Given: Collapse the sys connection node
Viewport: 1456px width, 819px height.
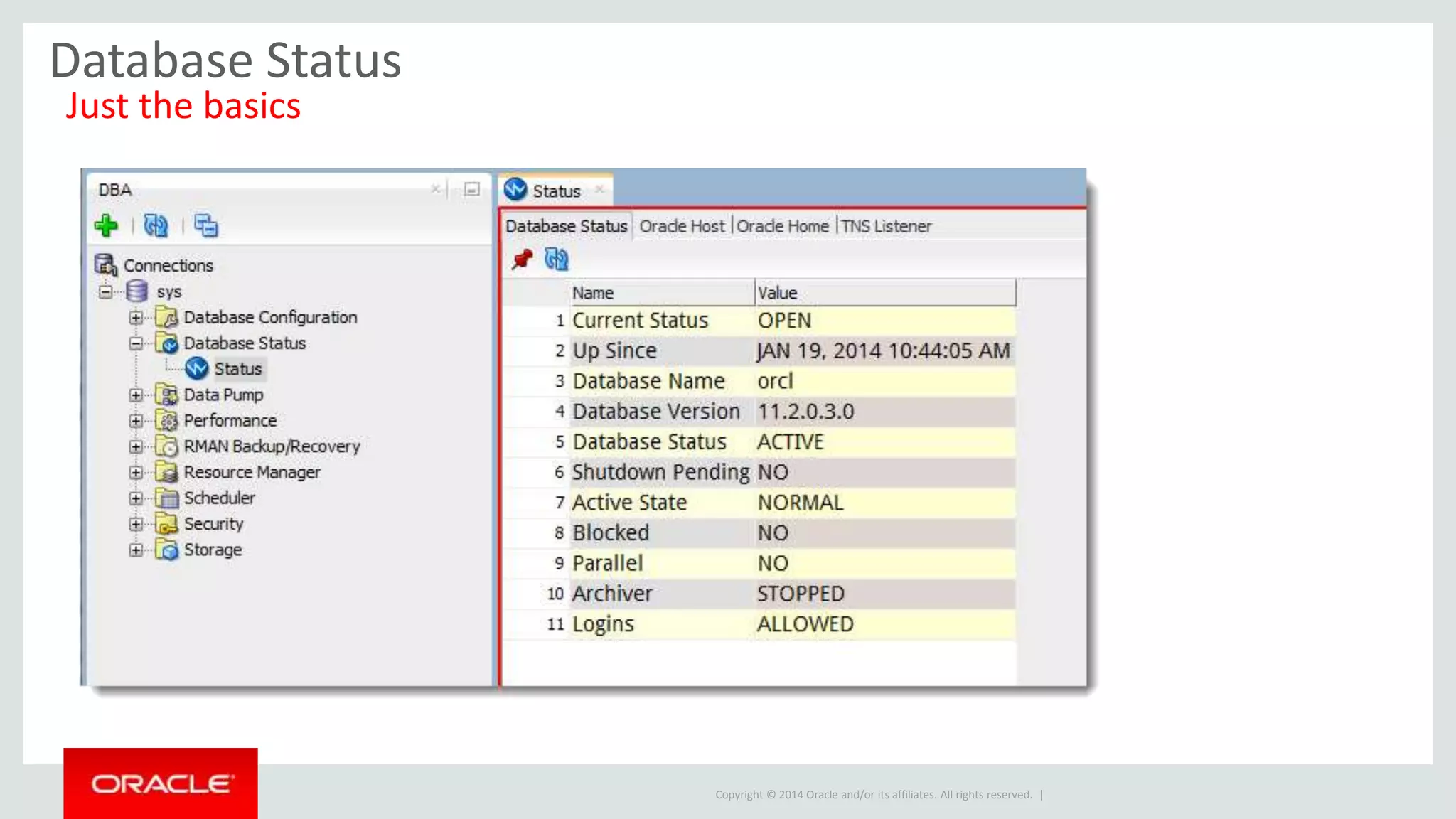Looking at the screenshot, I should pyautogui.click(x=106, y=291).
